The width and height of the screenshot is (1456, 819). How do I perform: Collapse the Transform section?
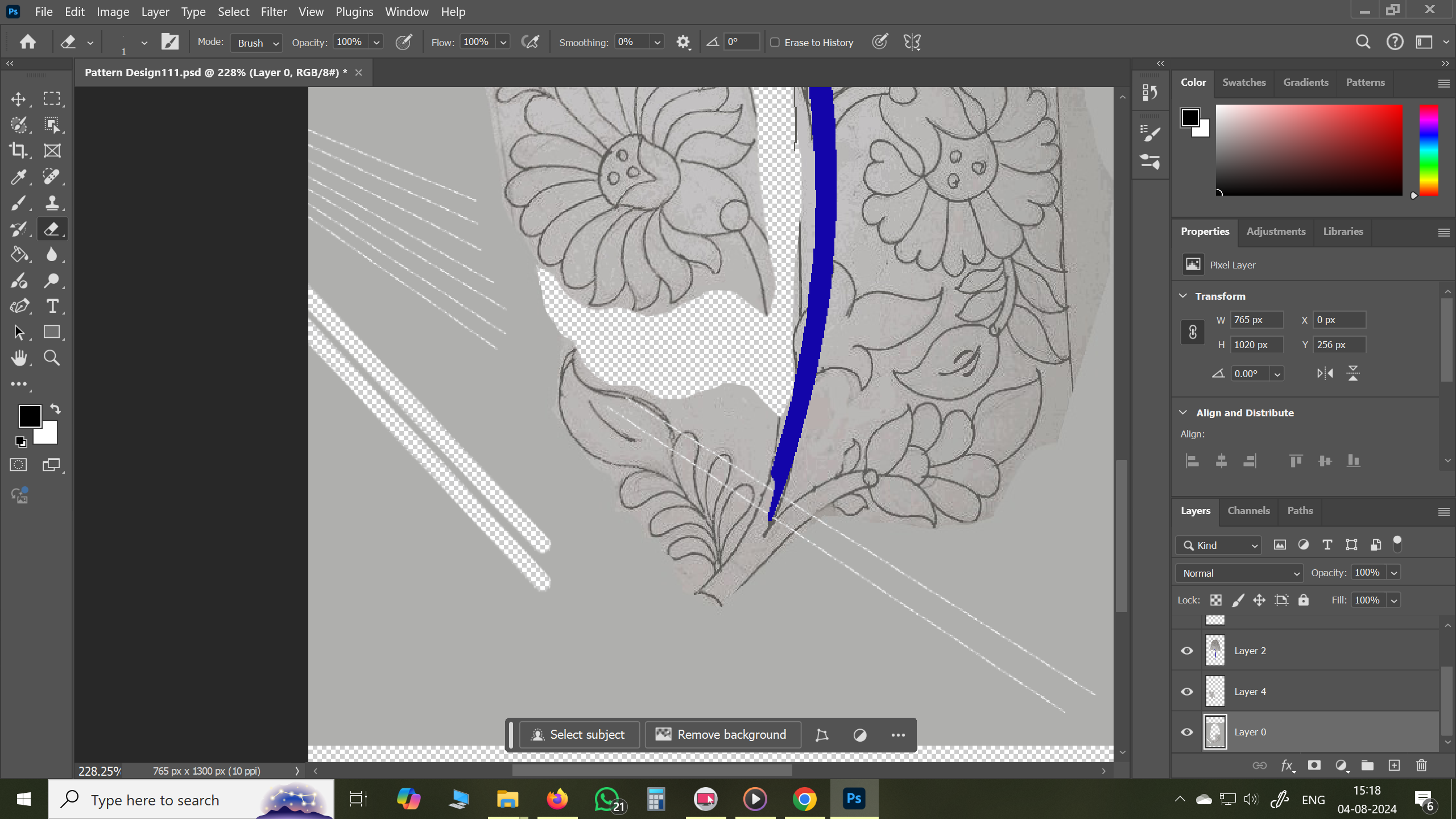1182,295
